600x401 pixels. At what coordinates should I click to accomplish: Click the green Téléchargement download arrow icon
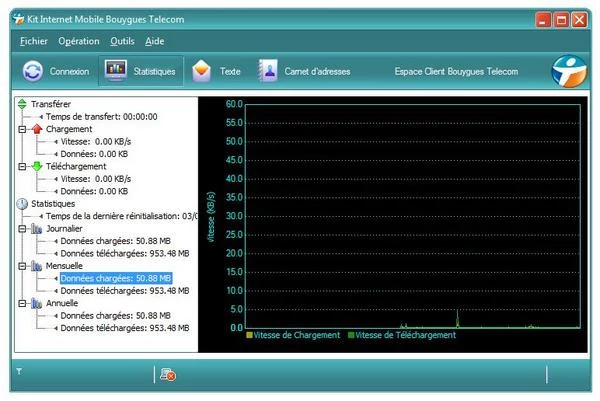[37, 166]
